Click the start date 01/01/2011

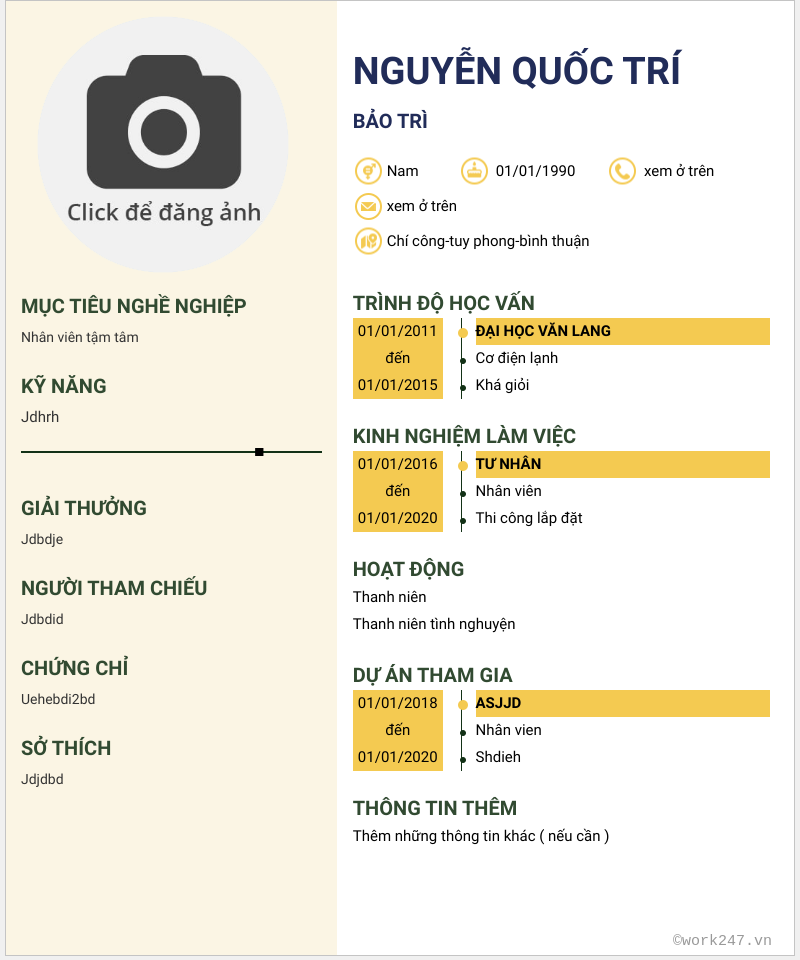point(398,331)
